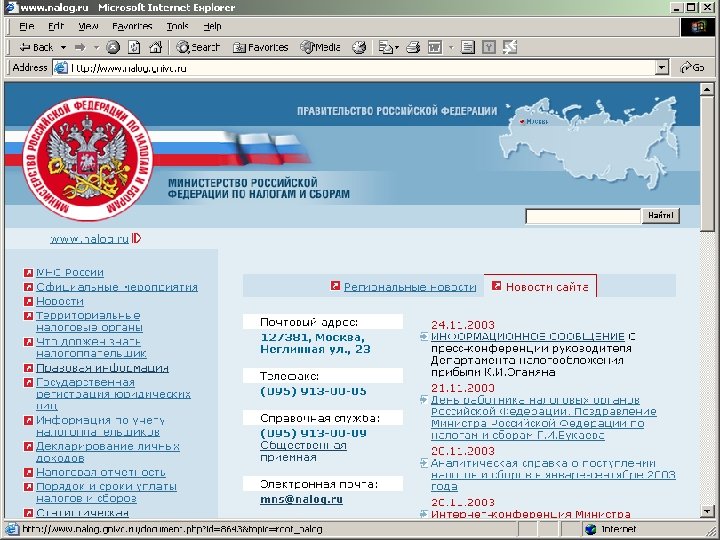The image size is (720, 540).
Task: Open Налоговая отчетность sidebar link
Action: click(x=101, y=472)
